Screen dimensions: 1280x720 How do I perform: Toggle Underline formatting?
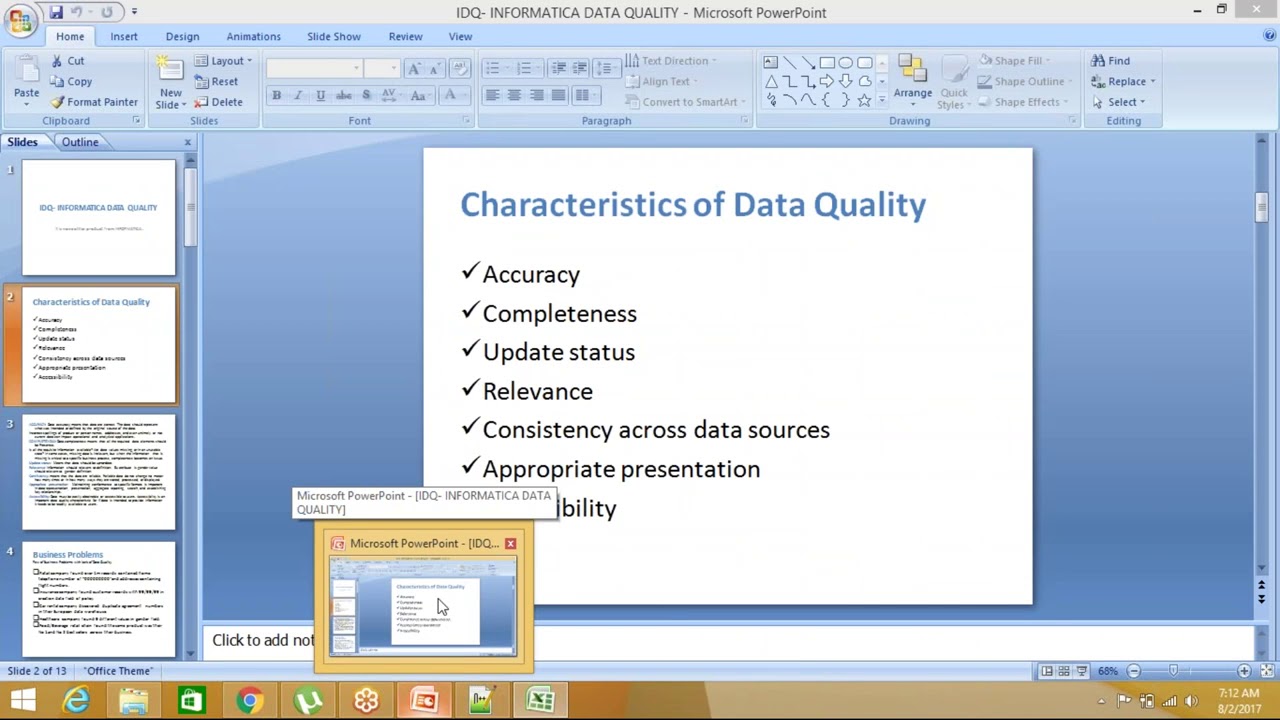click(320, 95)
